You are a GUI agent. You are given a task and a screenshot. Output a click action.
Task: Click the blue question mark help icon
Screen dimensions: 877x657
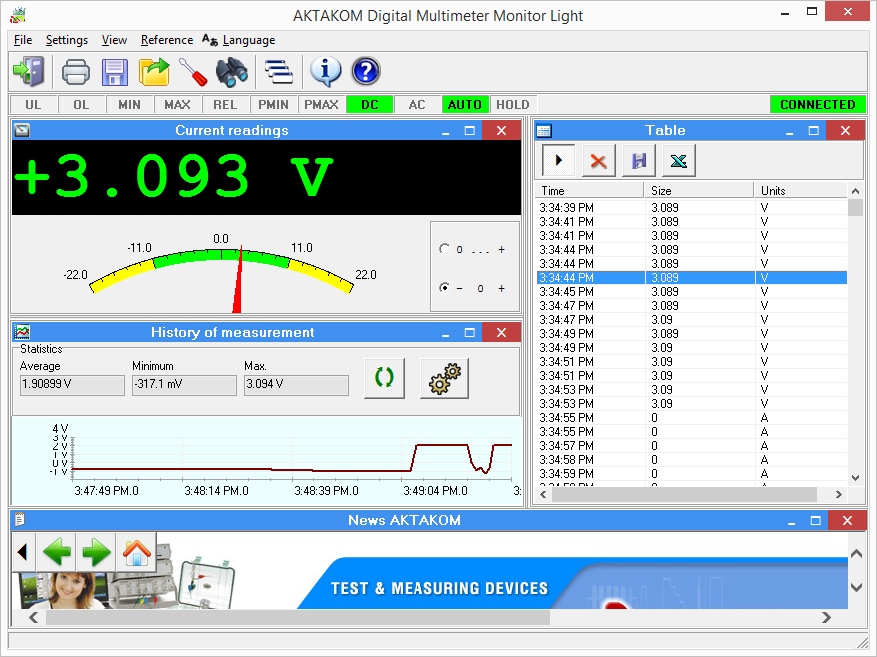[366, 72]
